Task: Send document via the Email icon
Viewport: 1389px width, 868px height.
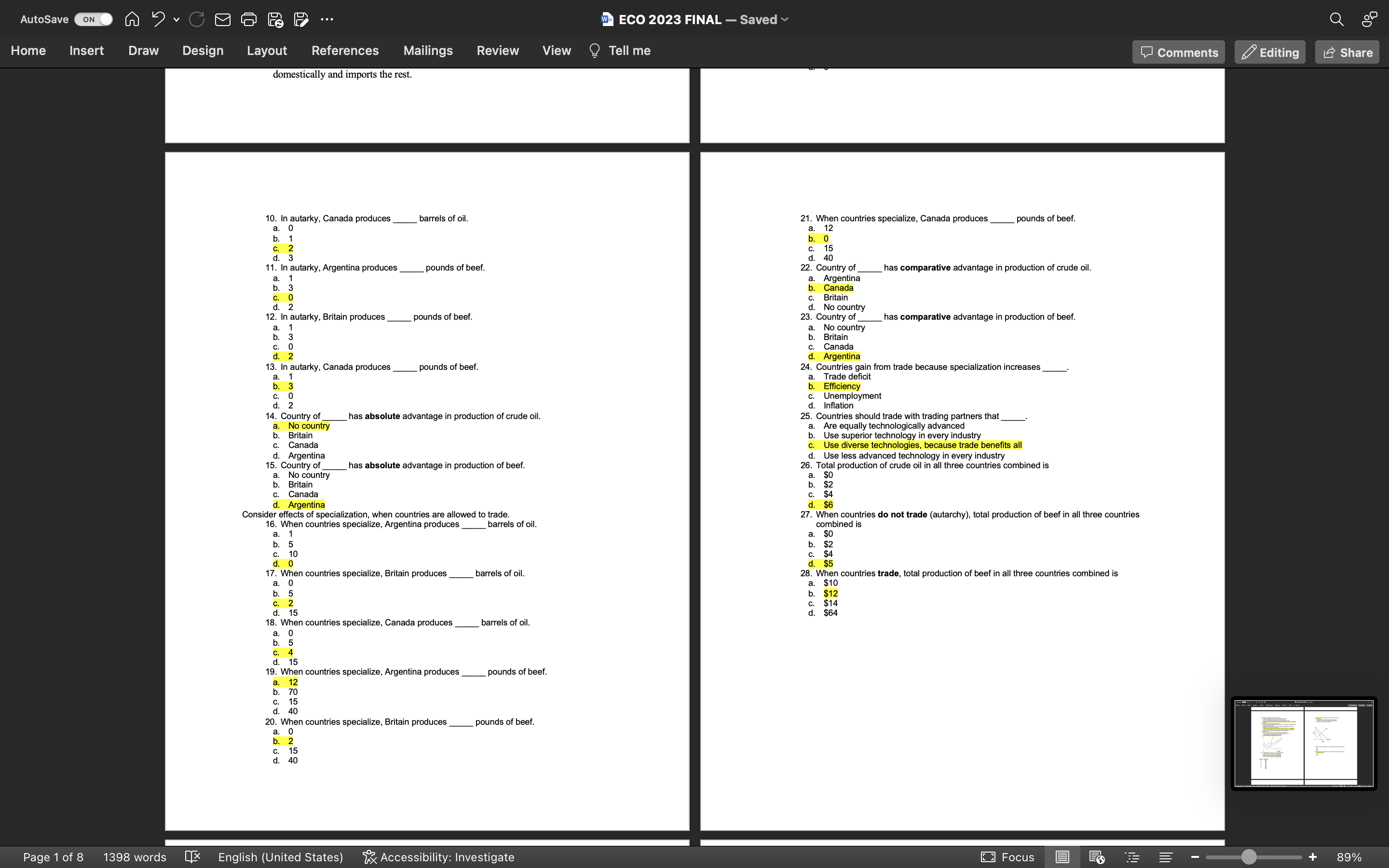Action: [x=222, y=19]
